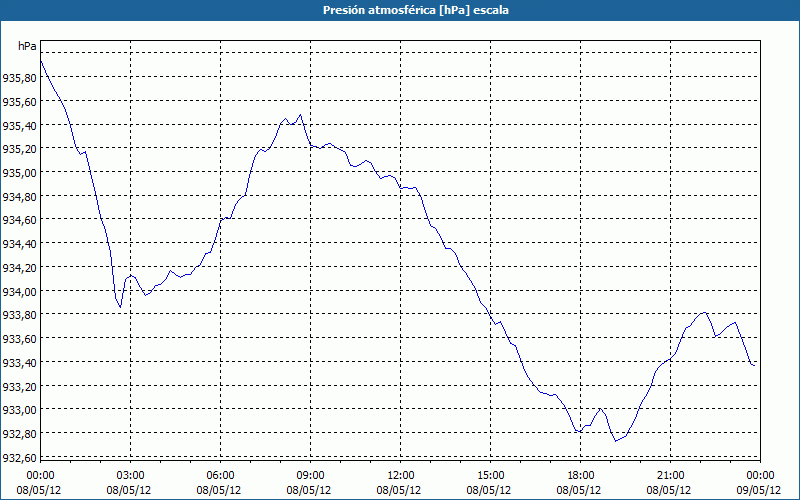800x500 pixels.
Task: Click the 935,40 y-axis value
Action: click(19, 126)
